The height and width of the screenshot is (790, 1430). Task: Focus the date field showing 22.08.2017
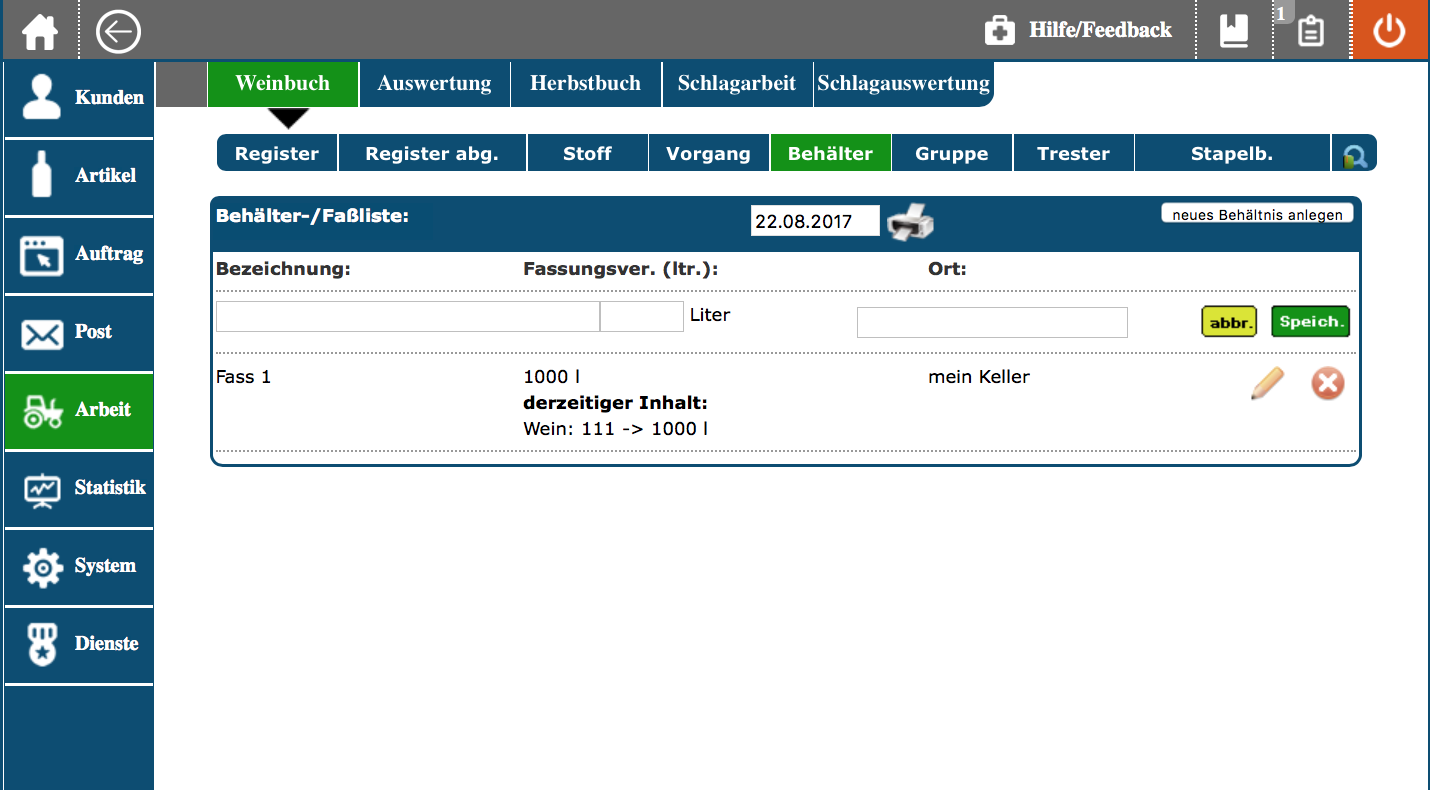point(814,221)
